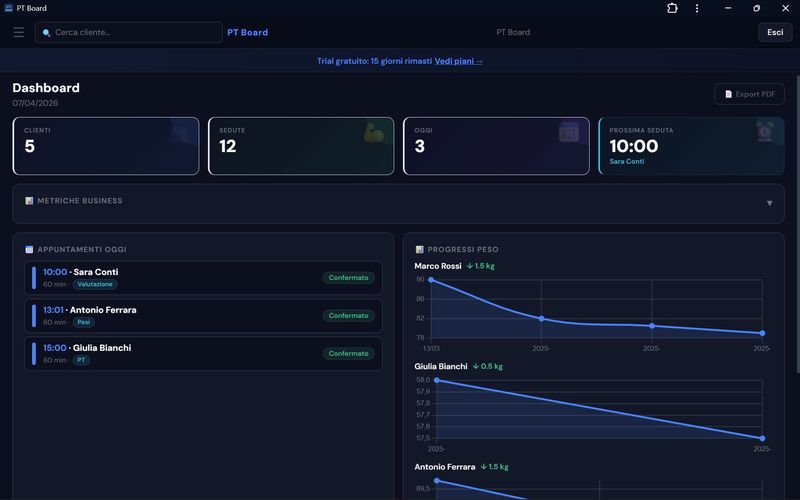The width and height of the screenshot is (800, 500).
Task: Click the centered PT Board title text
Action: [x=513, y=32]
